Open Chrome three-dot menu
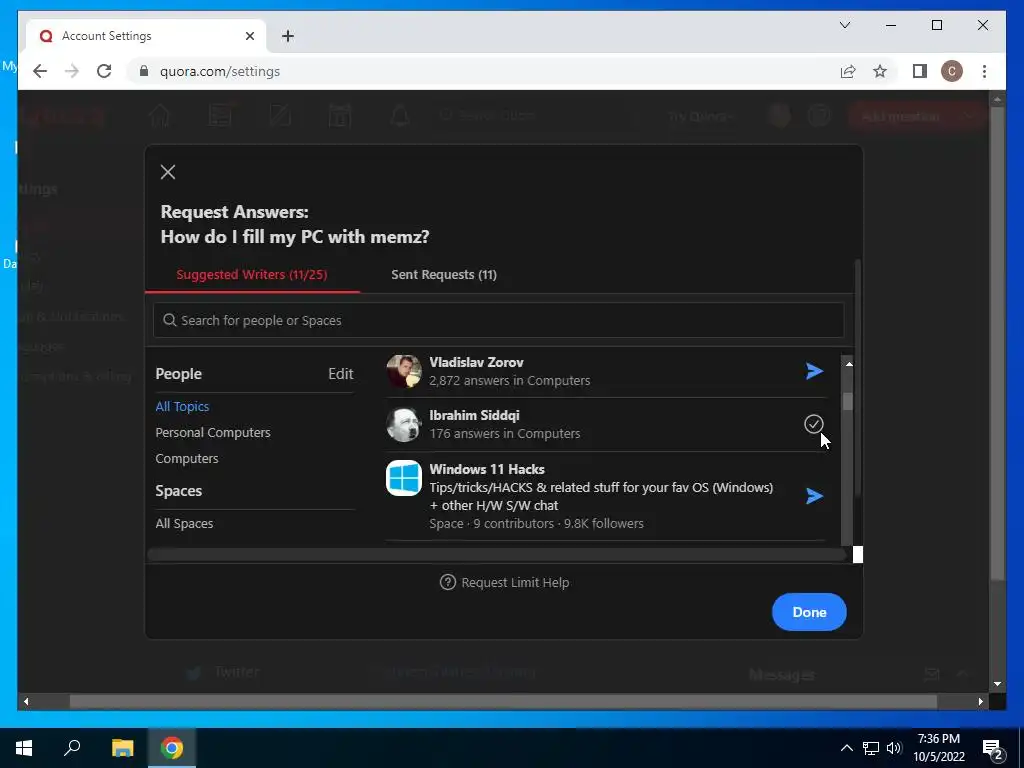Image resolution: width=1024 pixels, height=768 pixels. [x=984, y=71]
